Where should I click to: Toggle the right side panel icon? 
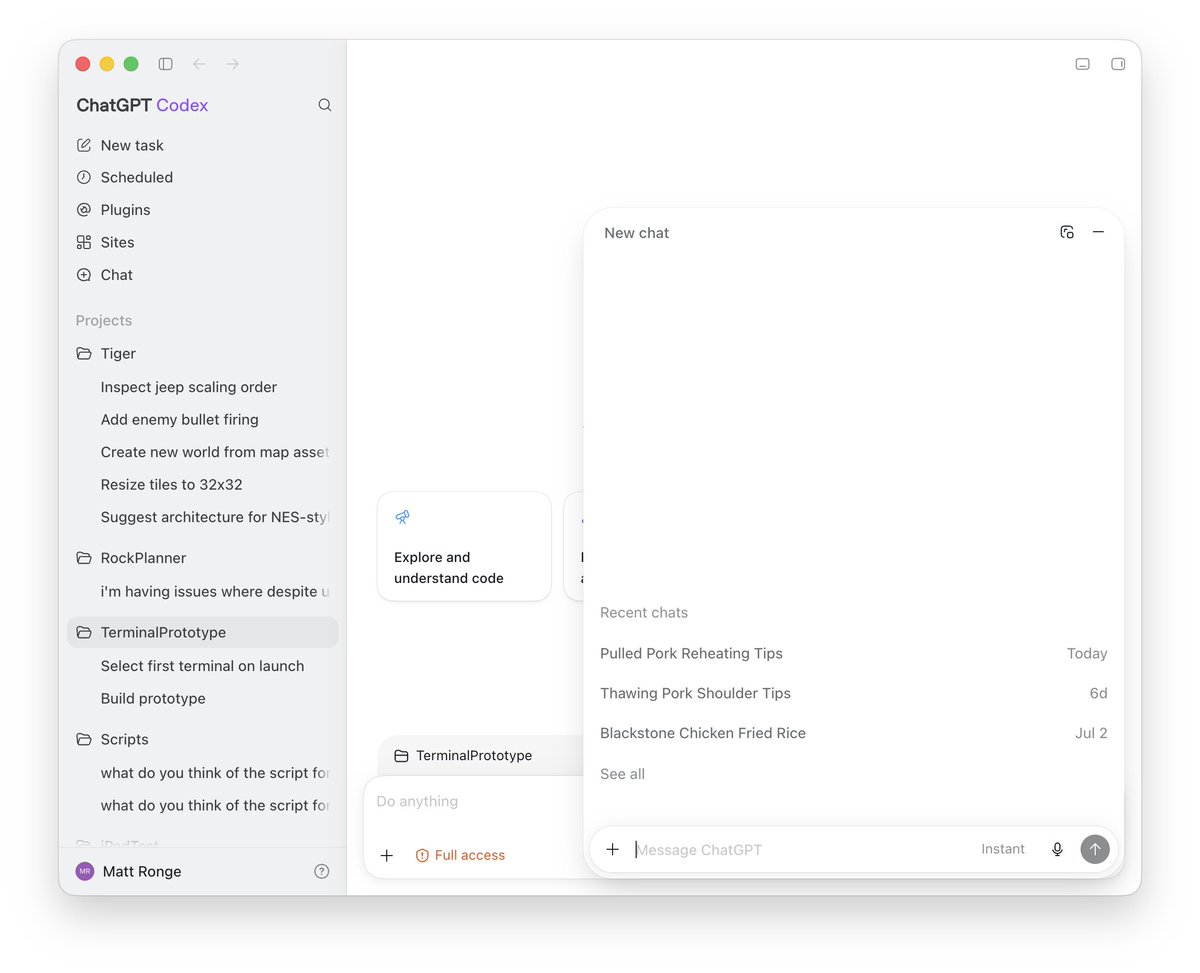(x=1118, y=64)
